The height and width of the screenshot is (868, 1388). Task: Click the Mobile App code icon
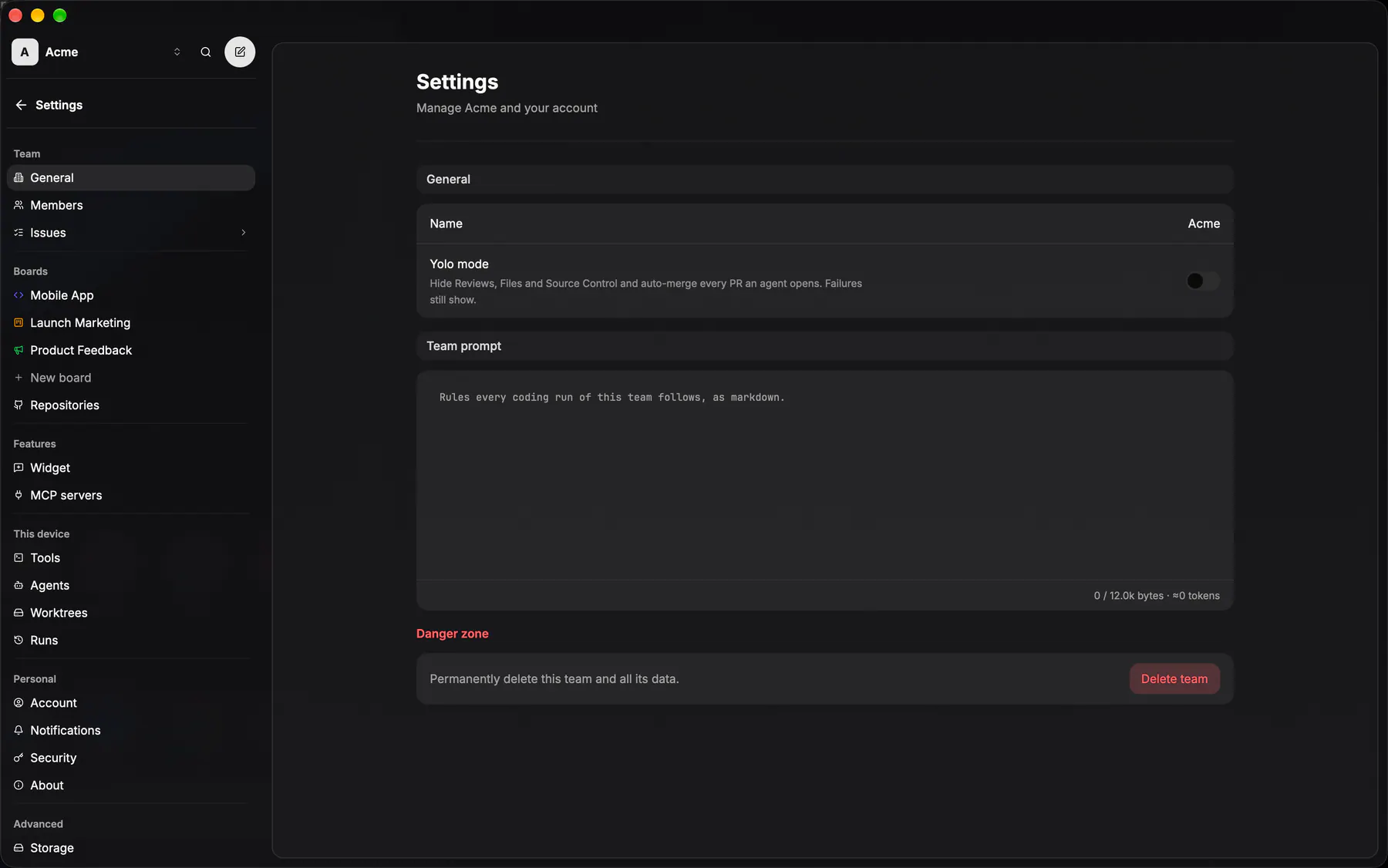(x=19, y=295)
